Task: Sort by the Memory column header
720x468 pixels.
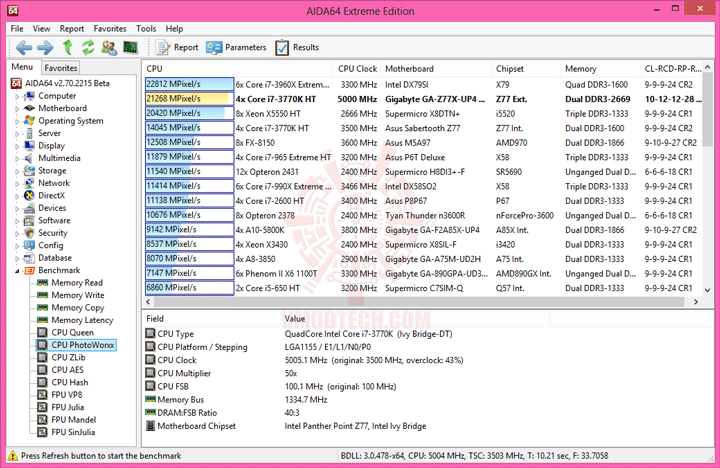Action: (x=600, y=69)
